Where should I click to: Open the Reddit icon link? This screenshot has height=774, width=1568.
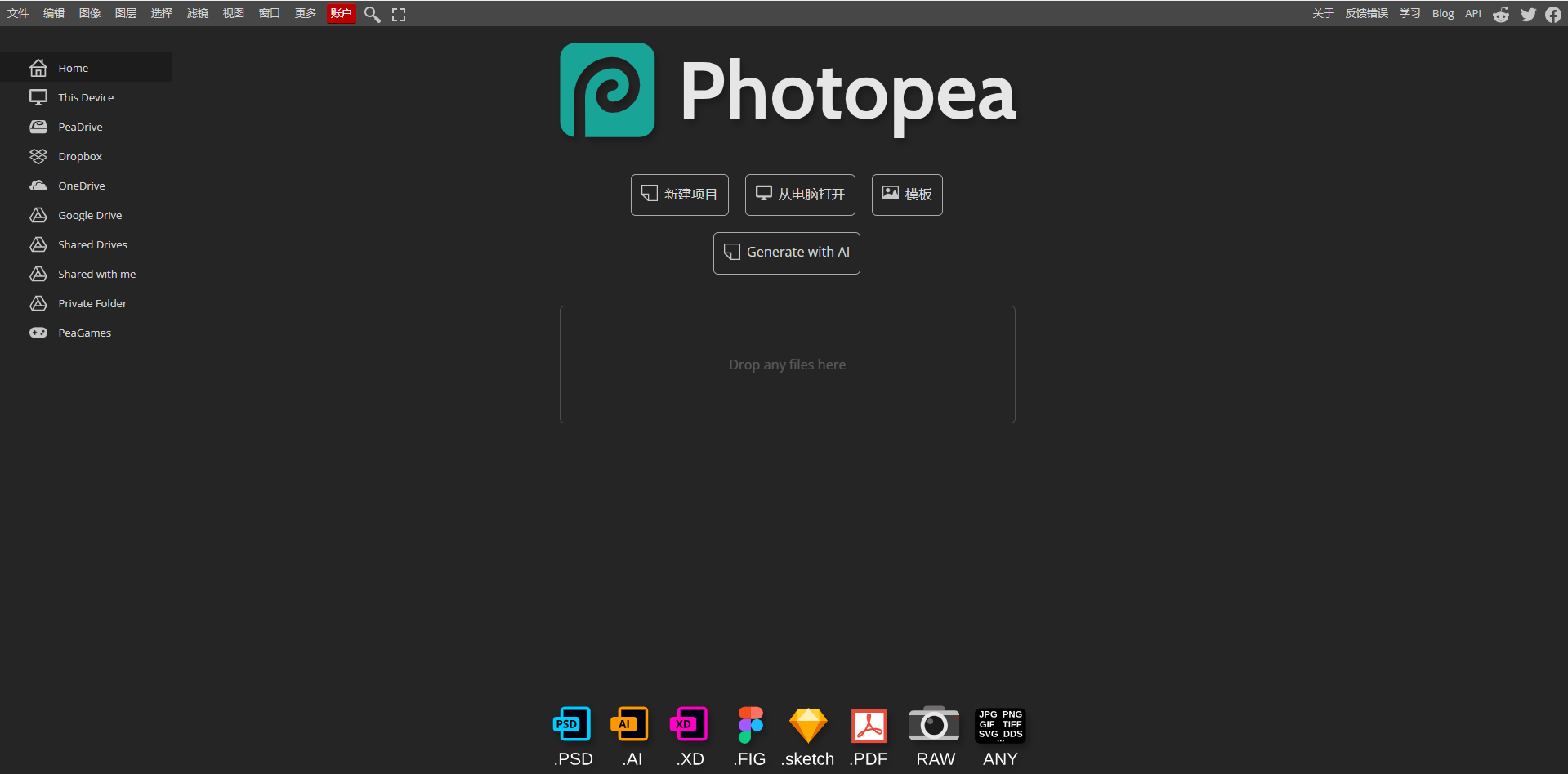click(x=1501, y=14)
